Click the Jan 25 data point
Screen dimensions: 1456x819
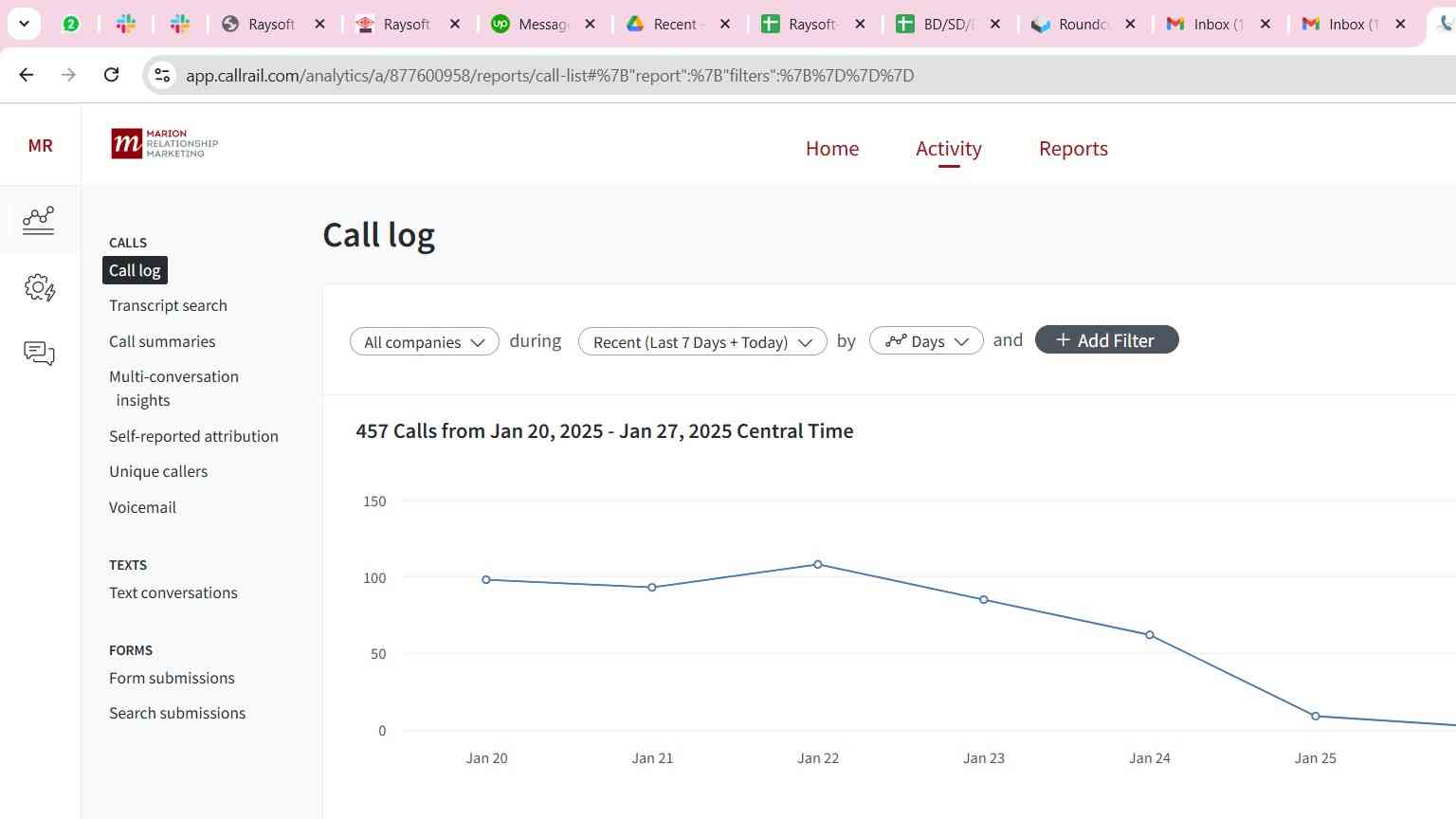(x=1316, y=717)
